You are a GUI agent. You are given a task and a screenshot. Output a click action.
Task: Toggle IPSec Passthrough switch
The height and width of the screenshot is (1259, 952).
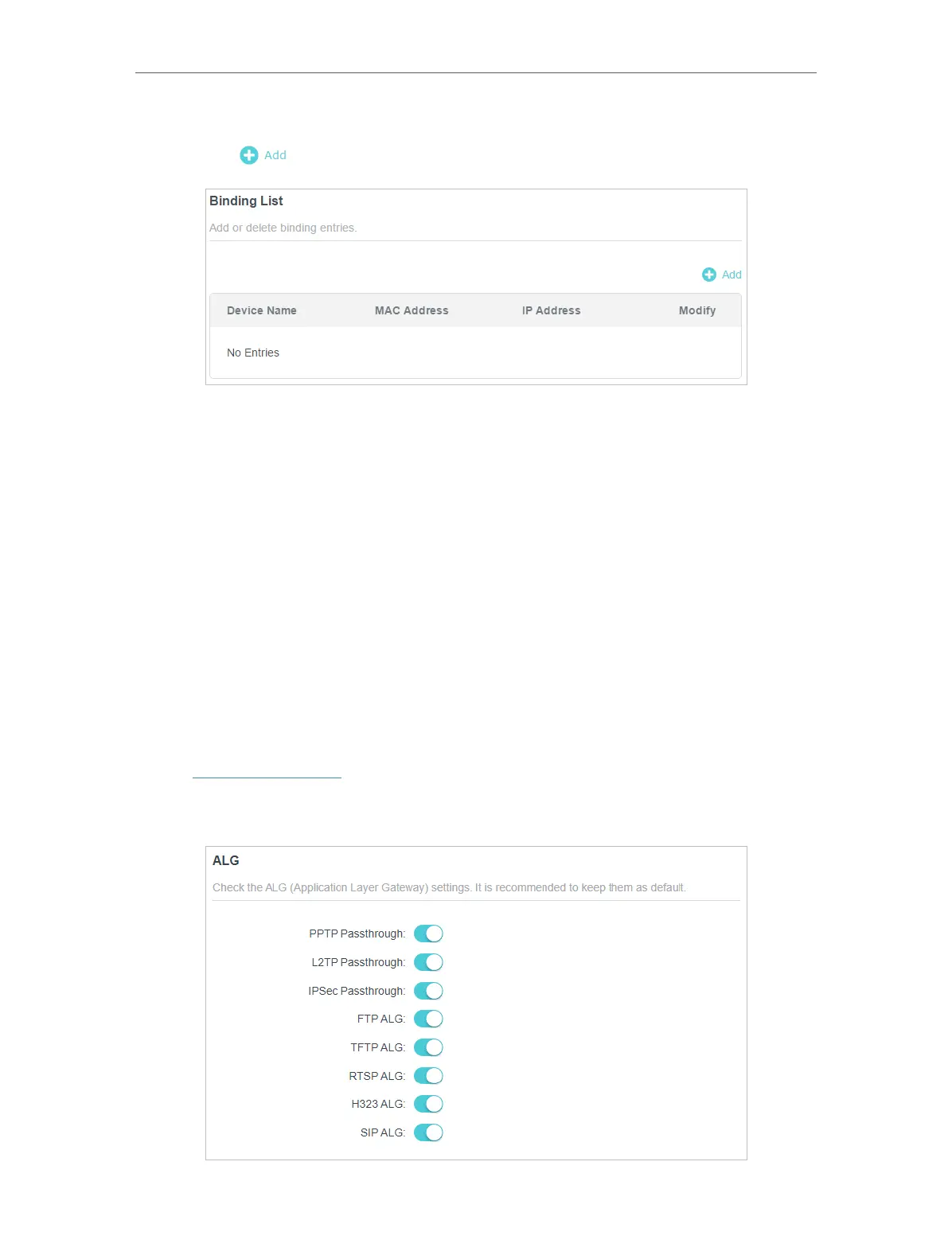(x=428, y=991)
